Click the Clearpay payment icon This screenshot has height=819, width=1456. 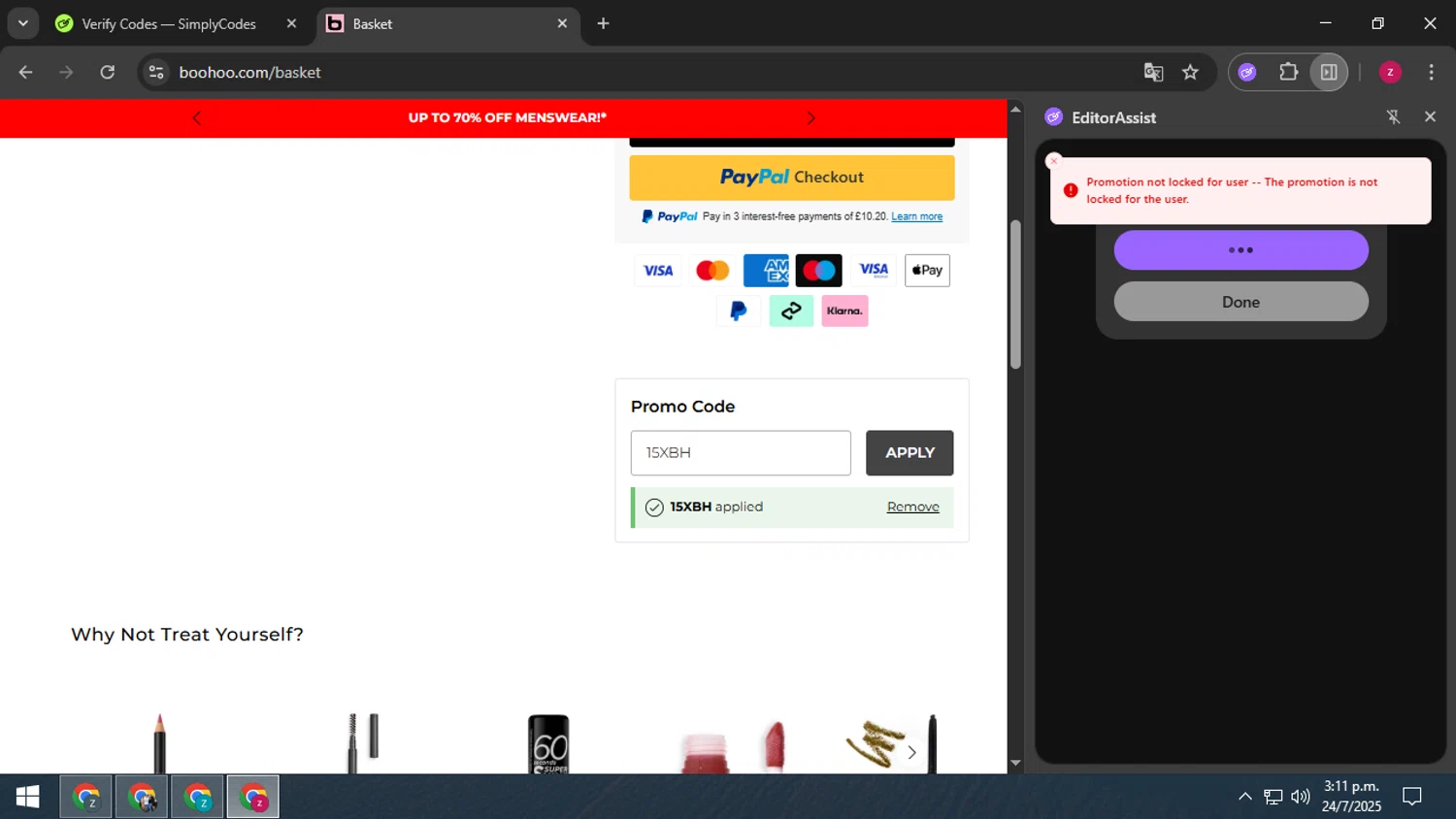792,311
